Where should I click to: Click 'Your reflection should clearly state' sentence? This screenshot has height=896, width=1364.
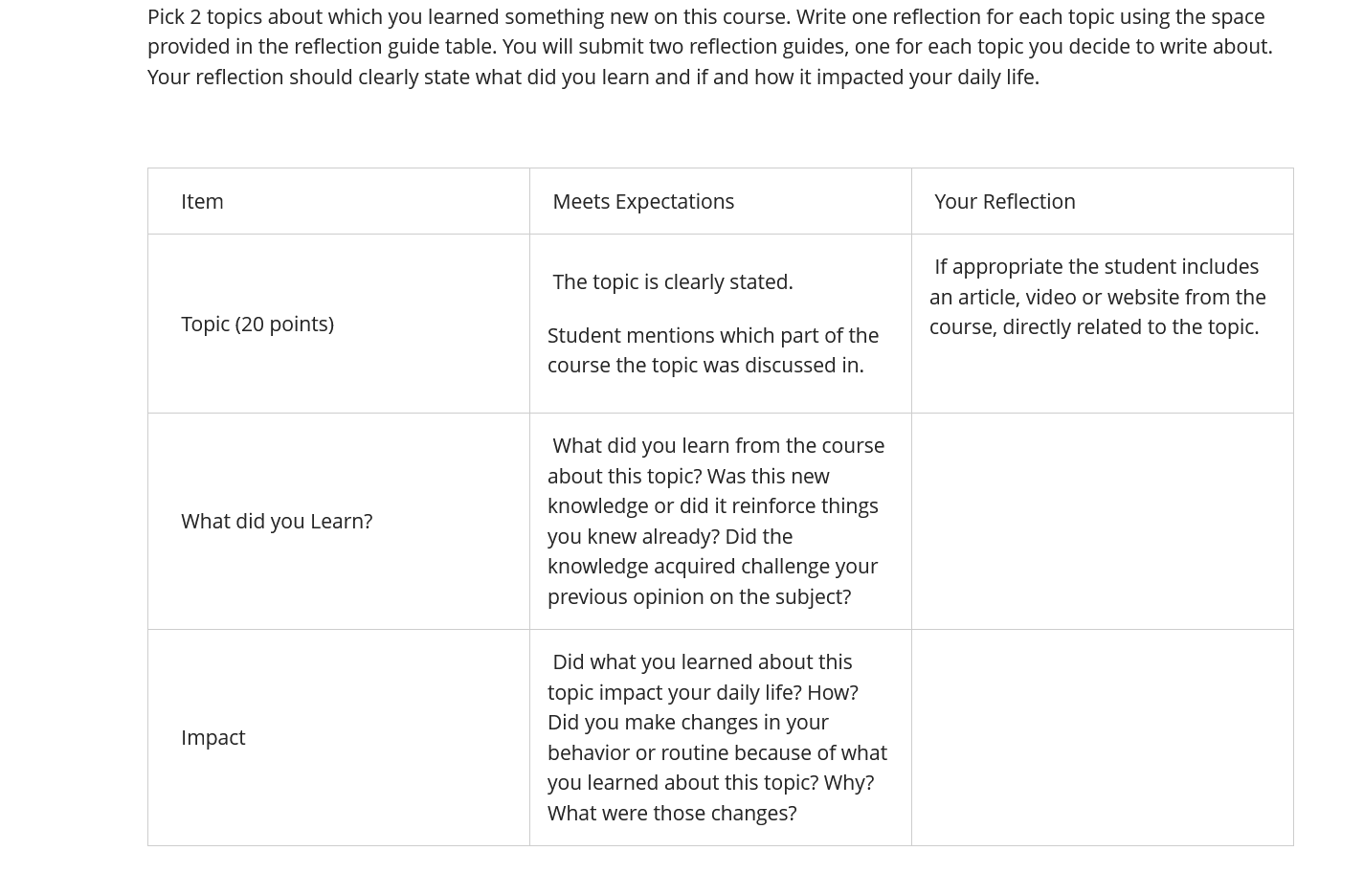click(x=593, y=77)
